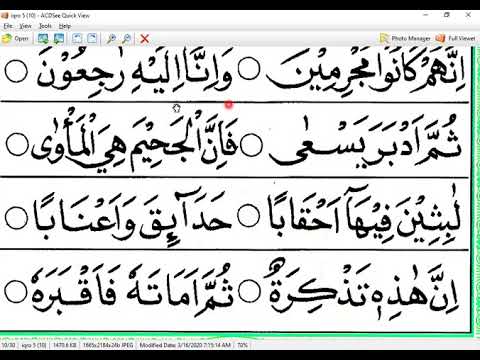
Task: Click the '1665x2184x24b JPEG' dimensions entry
Action: (108, 345)
